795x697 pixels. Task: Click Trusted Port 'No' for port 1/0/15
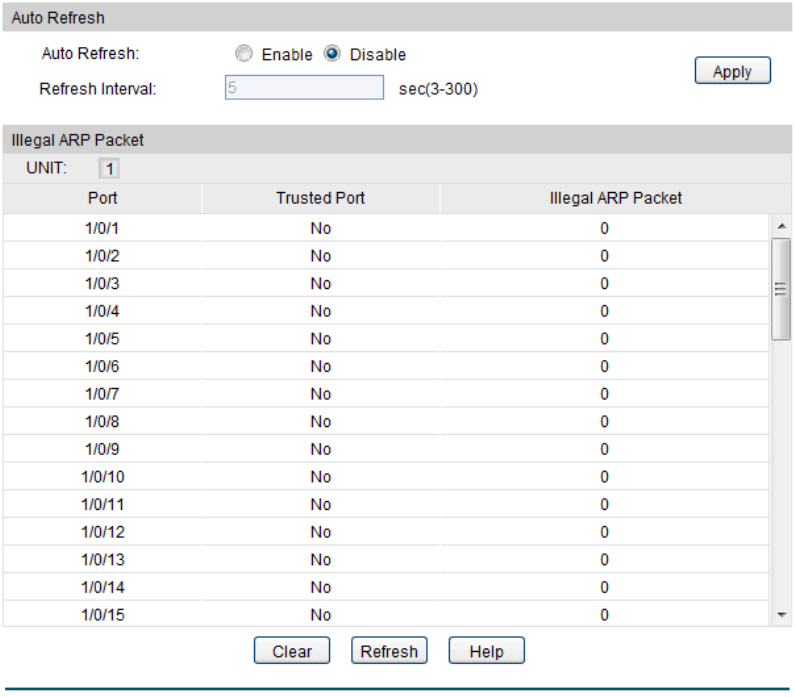click(320, 615)
